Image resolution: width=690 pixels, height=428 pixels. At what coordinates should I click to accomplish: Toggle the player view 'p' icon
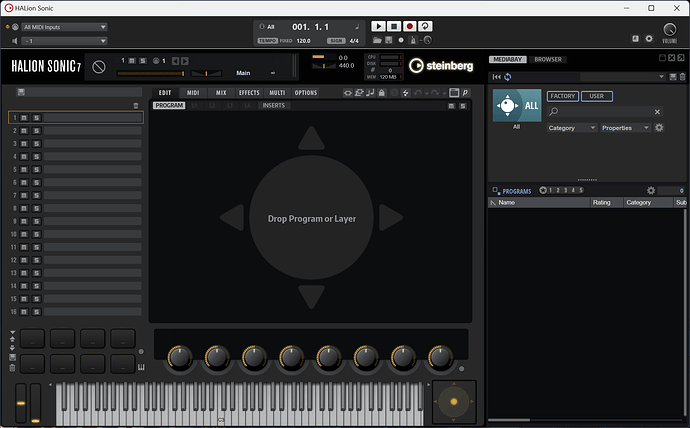(x=465, y=93)
